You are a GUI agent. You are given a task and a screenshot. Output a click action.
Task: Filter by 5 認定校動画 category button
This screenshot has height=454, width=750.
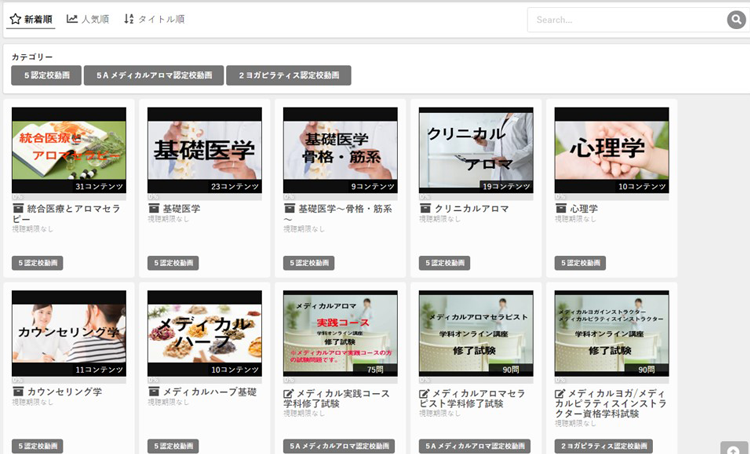[x=46, y=75]
